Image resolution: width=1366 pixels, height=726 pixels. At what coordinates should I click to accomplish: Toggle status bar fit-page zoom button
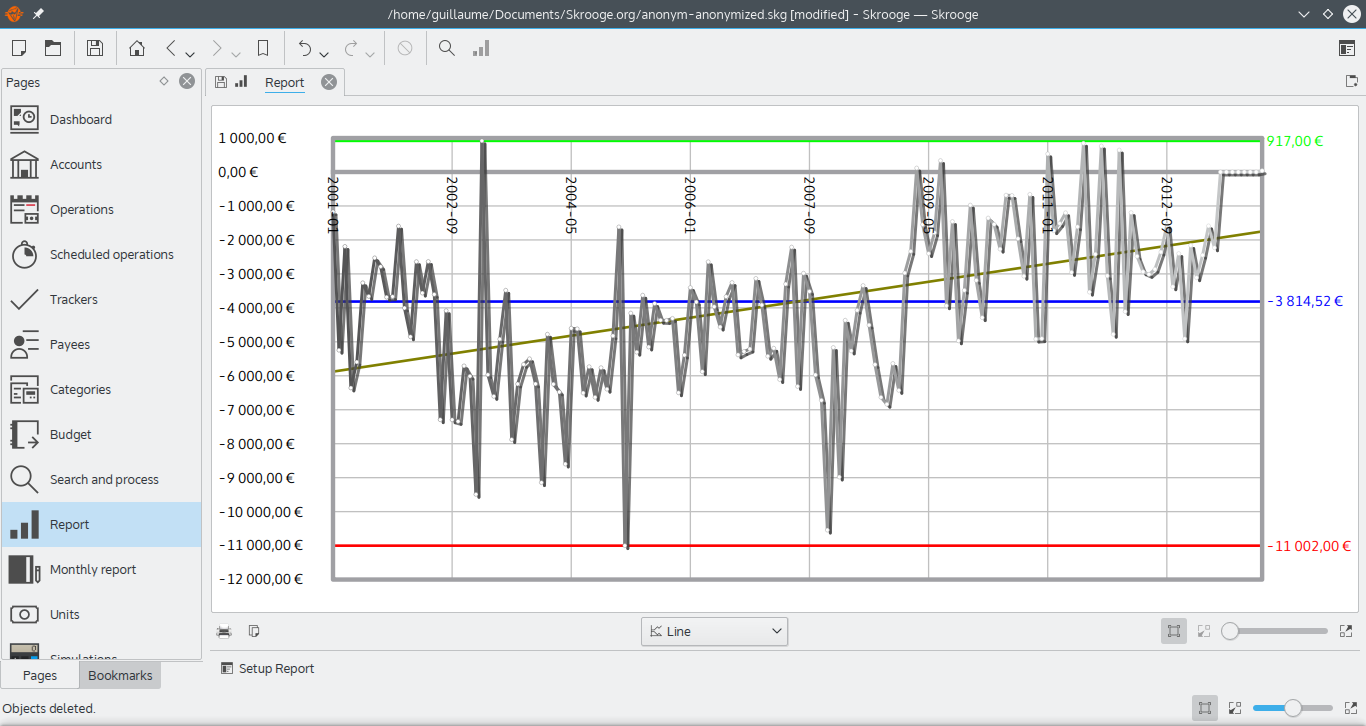[x=1205, y=708]
